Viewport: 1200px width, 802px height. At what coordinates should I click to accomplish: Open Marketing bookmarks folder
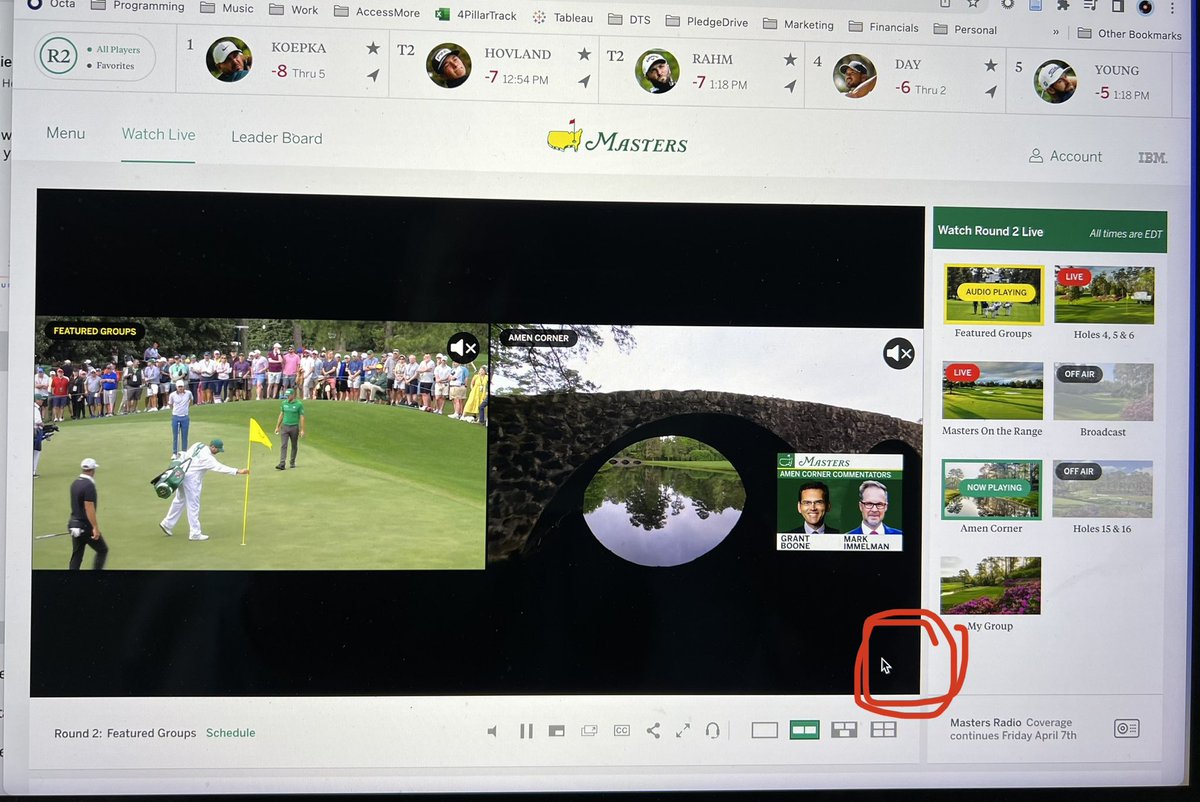pyautogui.click(x=798, y=24)
